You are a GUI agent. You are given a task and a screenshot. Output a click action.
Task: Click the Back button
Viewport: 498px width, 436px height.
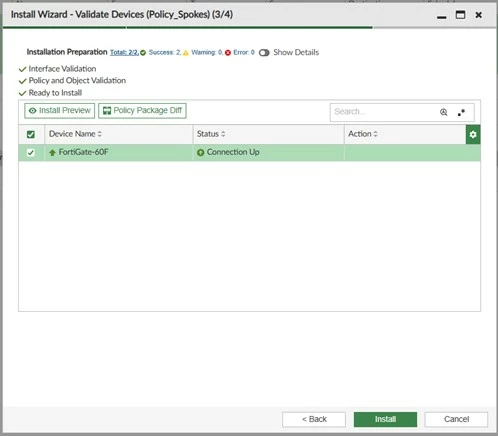pos(314,419)
